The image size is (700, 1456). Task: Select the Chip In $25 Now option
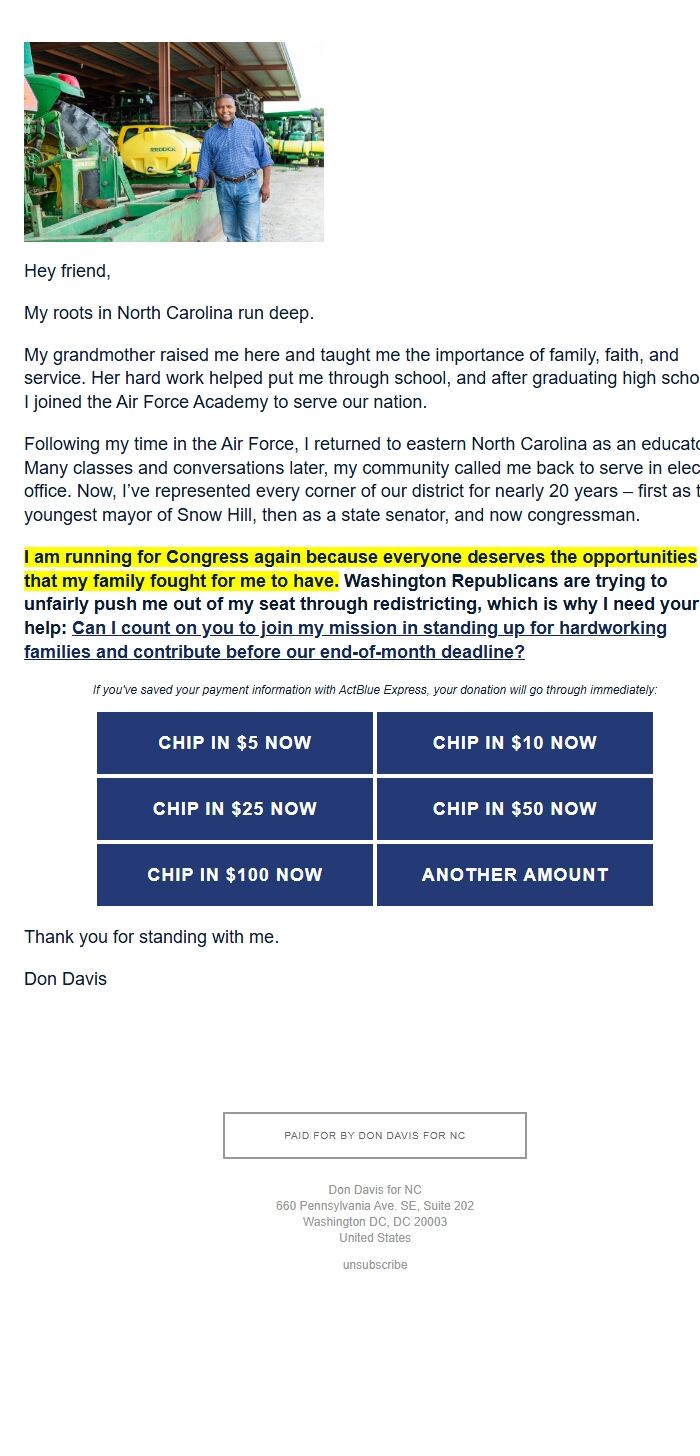click(234, 808)
